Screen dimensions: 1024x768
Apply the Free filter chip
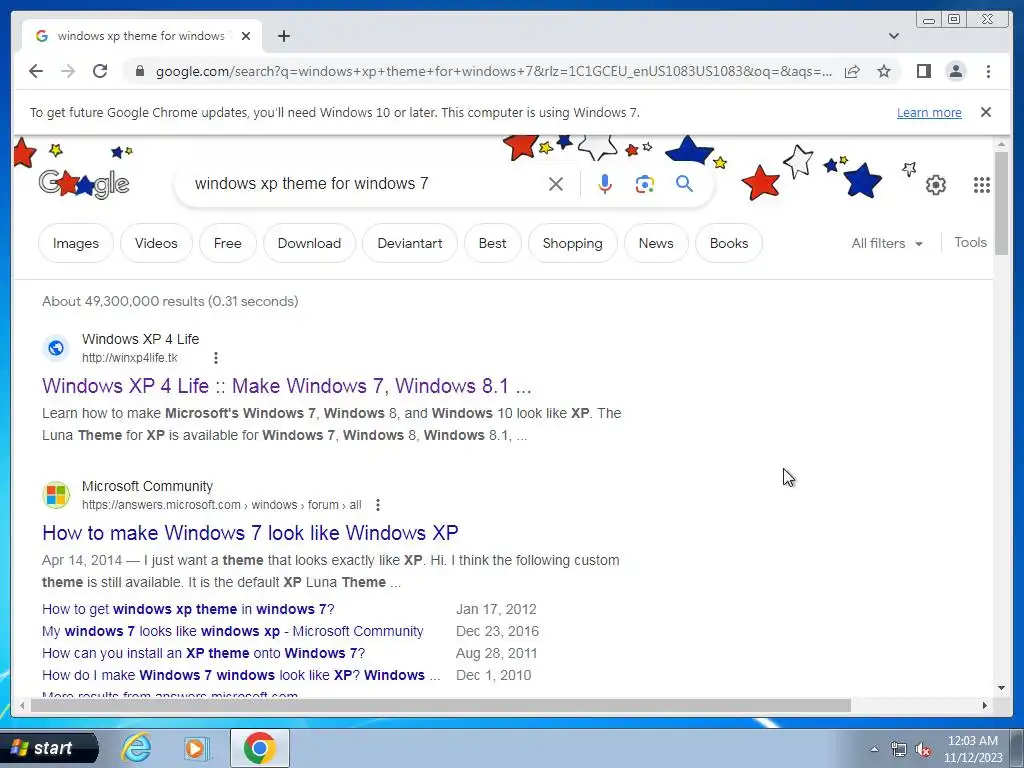(227, 243)
